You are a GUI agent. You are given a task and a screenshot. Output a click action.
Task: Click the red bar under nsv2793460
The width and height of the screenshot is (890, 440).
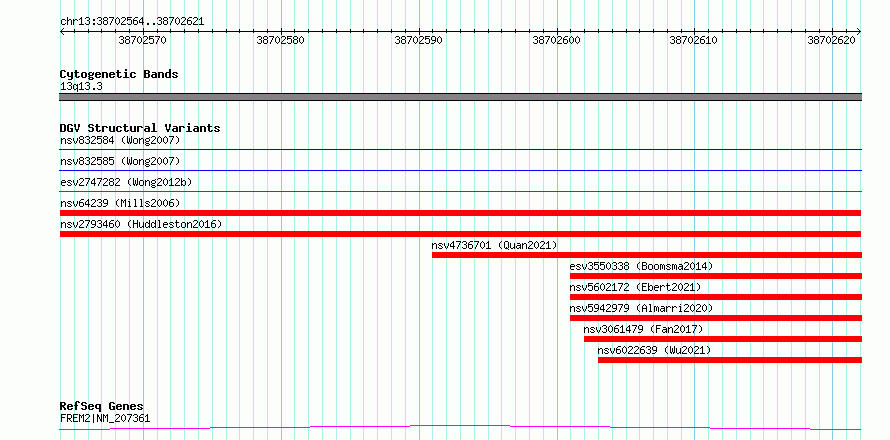(x=460, y=234)
